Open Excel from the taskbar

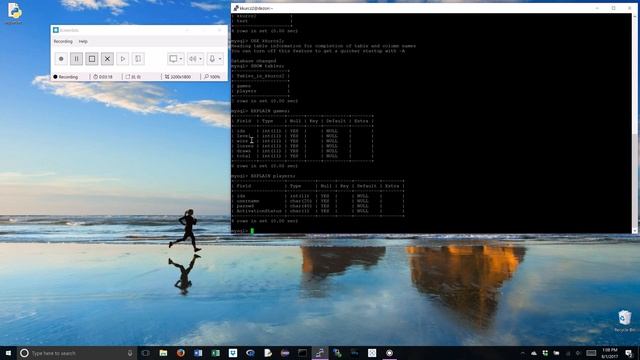click(216, 353)
